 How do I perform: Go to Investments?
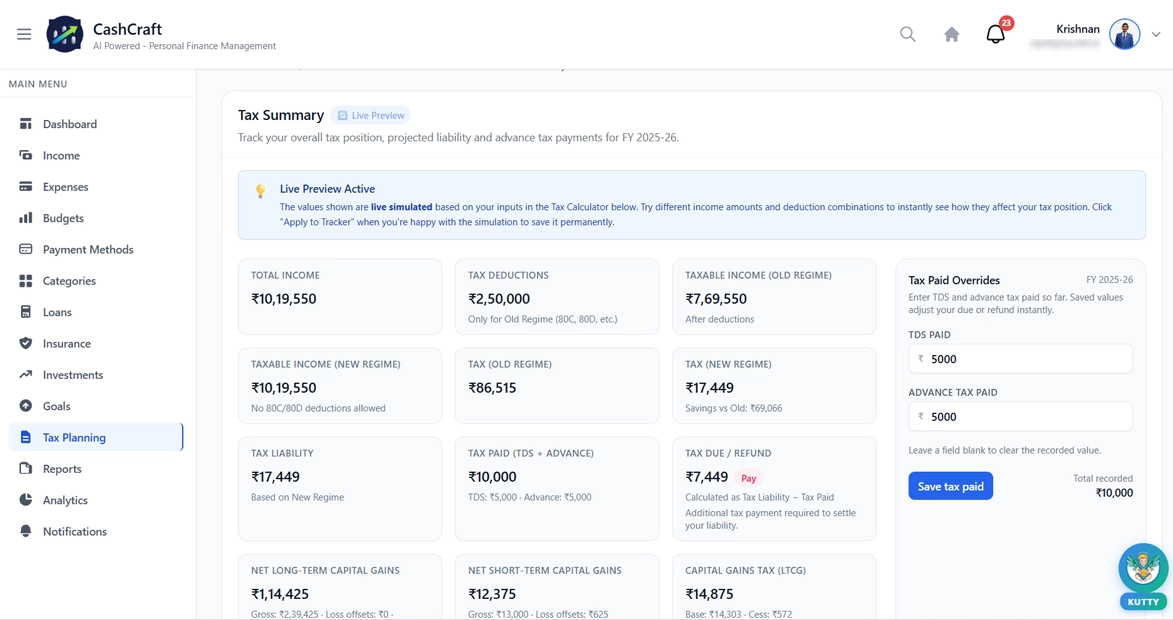click(x=96, y=375)
